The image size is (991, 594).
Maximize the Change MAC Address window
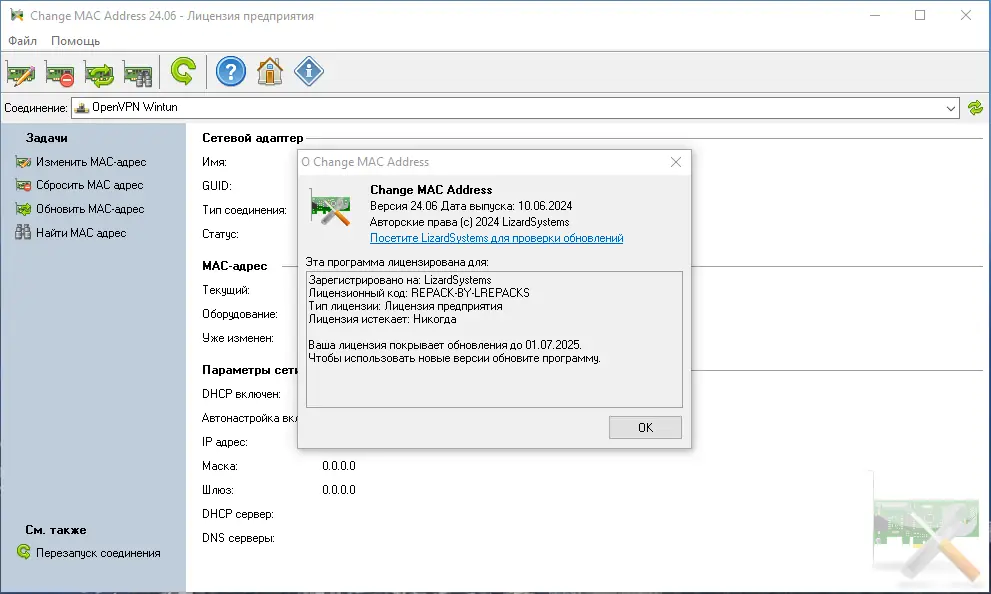point(920,15)
